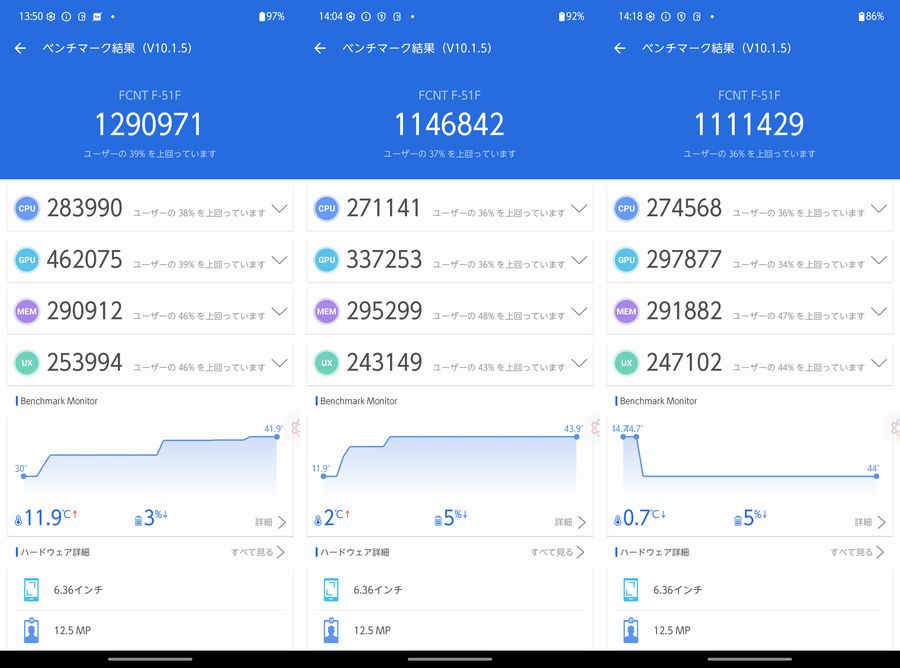Tap the 97% battery status icon
The image size is (900, 668).
[x=262, y=17]
